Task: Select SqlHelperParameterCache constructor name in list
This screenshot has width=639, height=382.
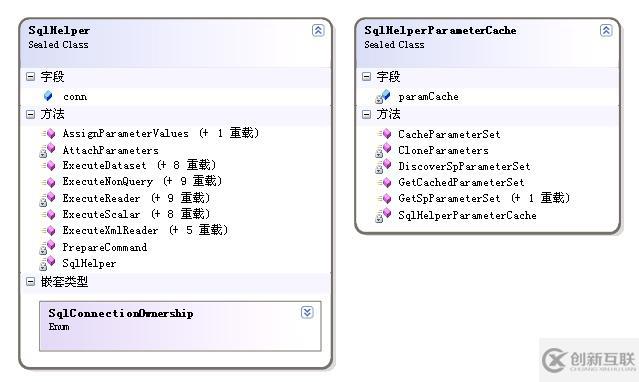Action: 467,215
